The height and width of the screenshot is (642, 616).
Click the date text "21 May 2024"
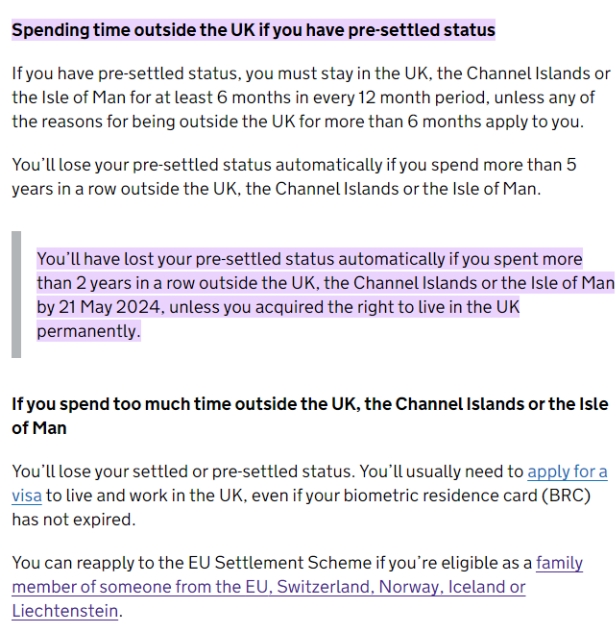tap(111, 307)
